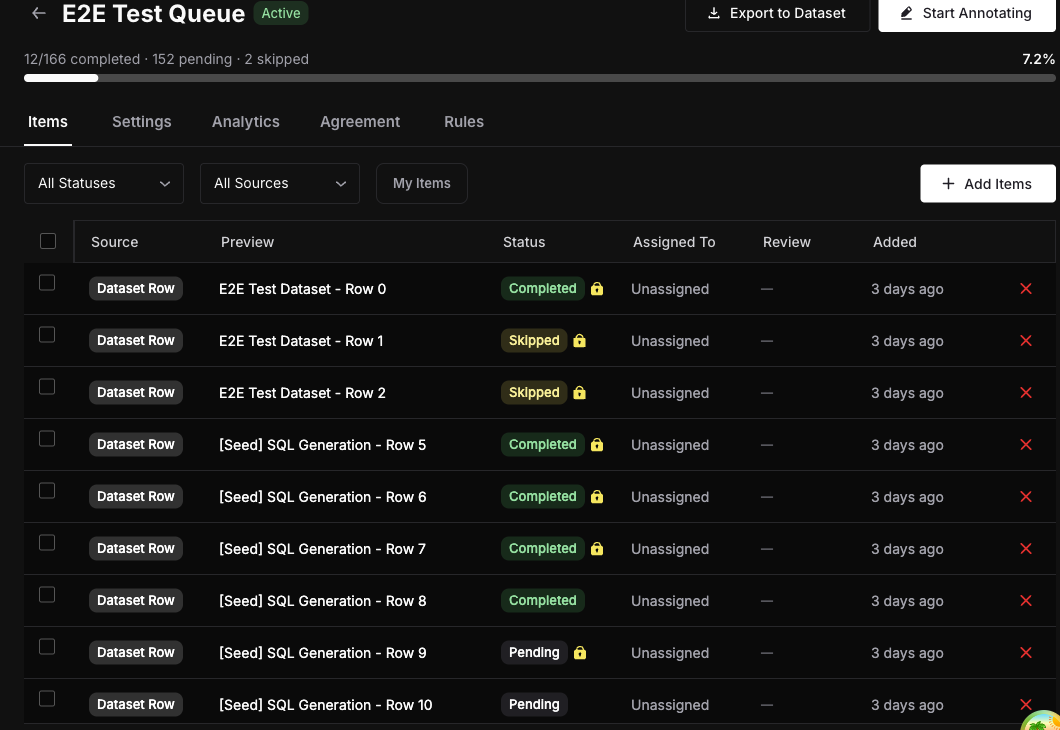Image resolution: width=1060 pixels, height=730 pixels.
Task: Remove the SQL Generation Row 10 item
Action: coord(1026,704)
